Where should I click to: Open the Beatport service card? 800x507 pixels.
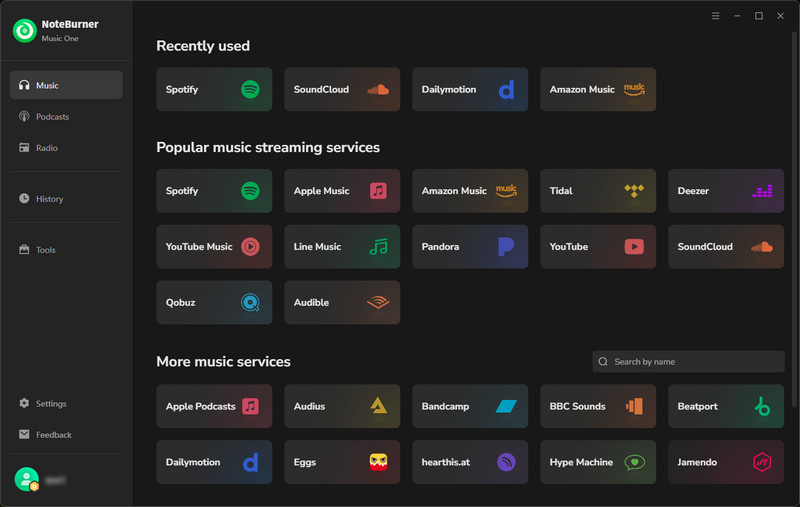pos(726,406)
